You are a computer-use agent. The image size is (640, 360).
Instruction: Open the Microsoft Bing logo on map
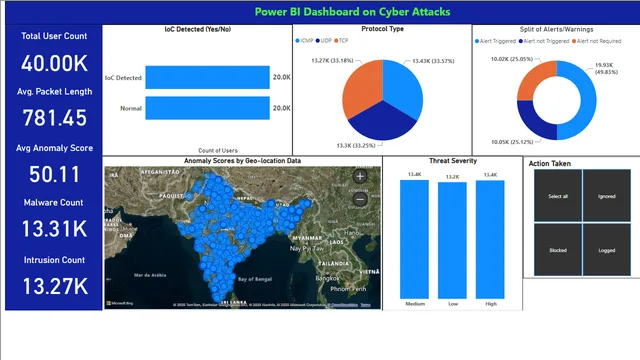coord(120,303)
